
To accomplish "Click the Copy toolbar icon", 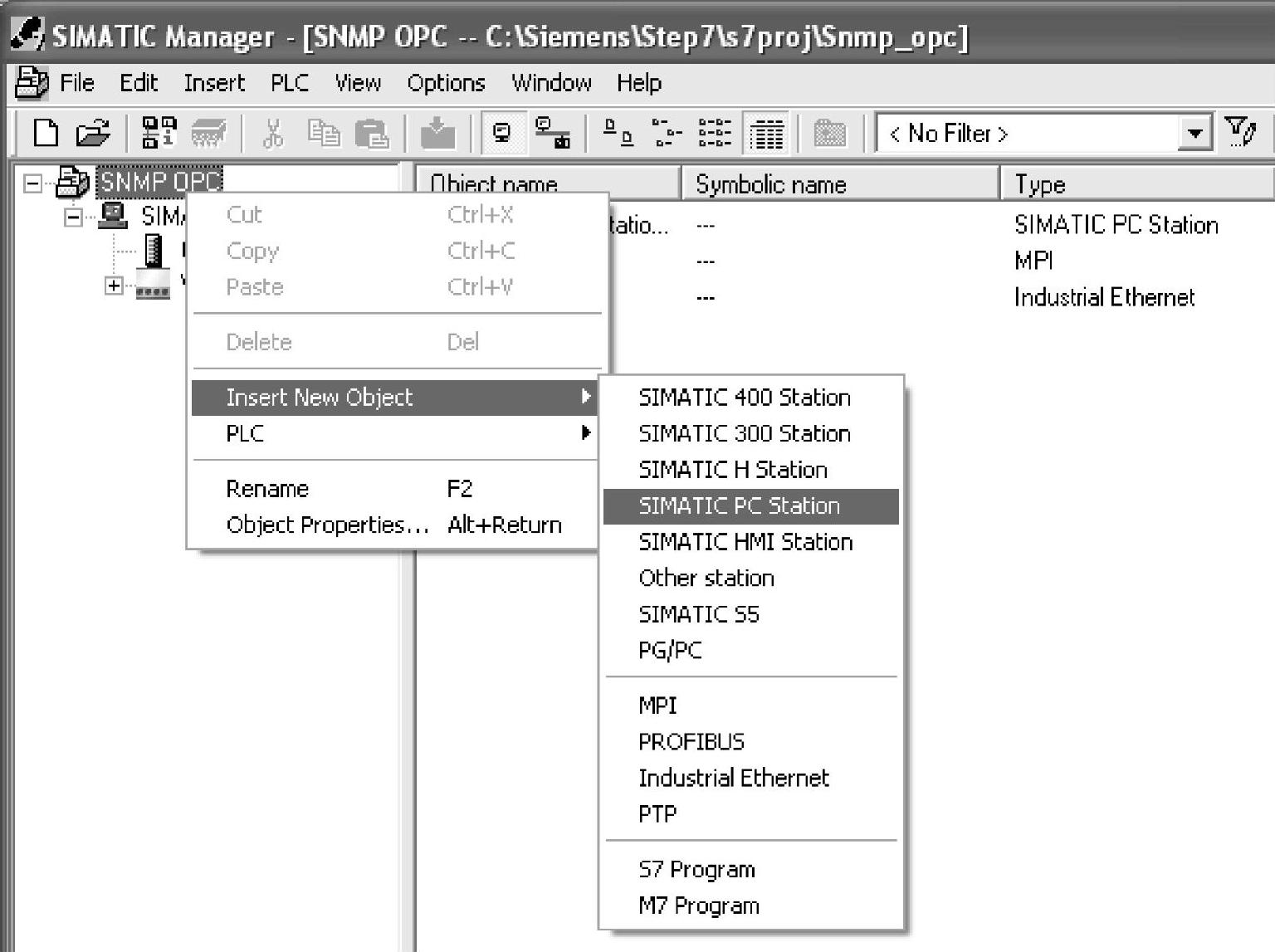I will pos(324,133).
